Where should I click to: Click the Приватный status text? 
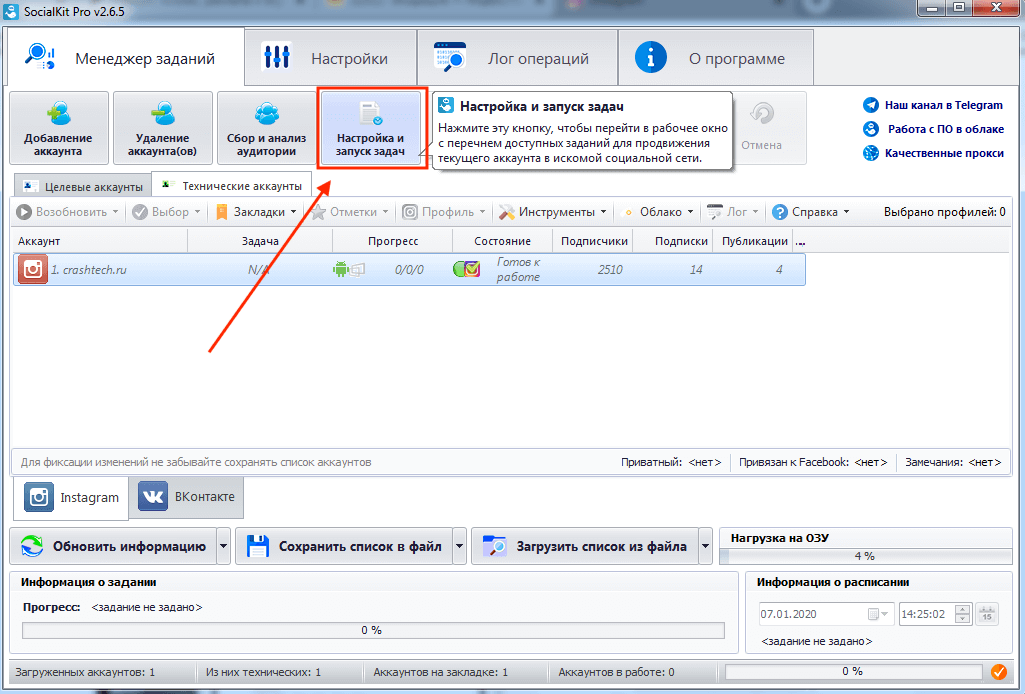(x=671, y=463)
